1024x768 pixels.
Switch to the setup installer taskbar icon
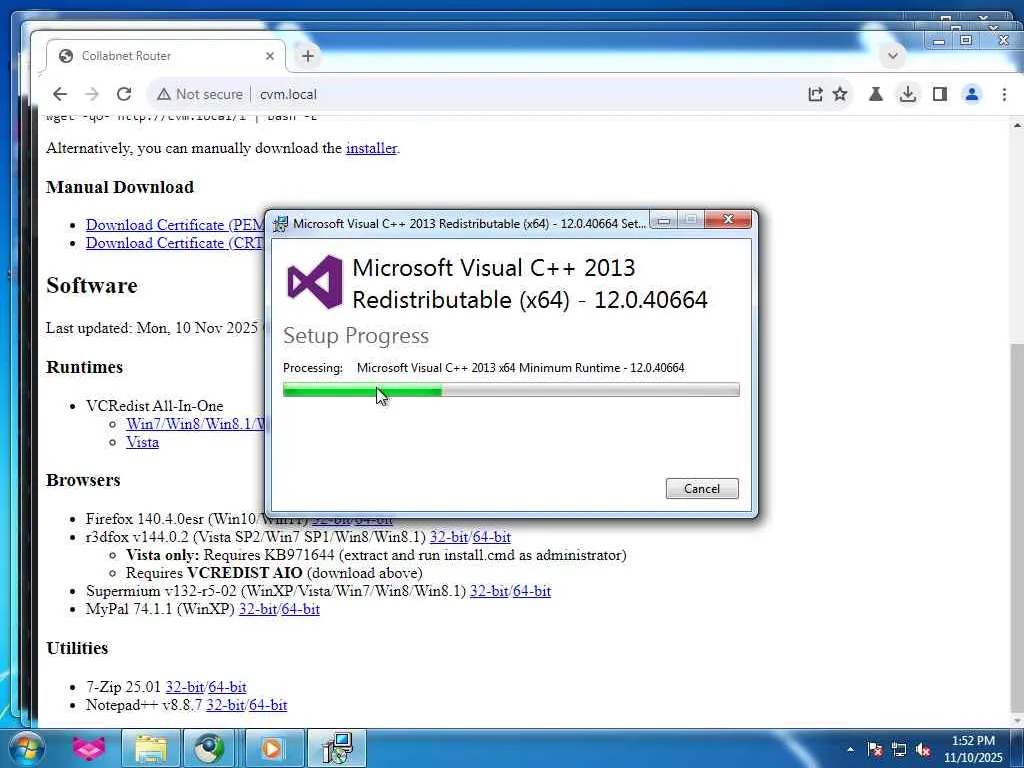point(336,748)
